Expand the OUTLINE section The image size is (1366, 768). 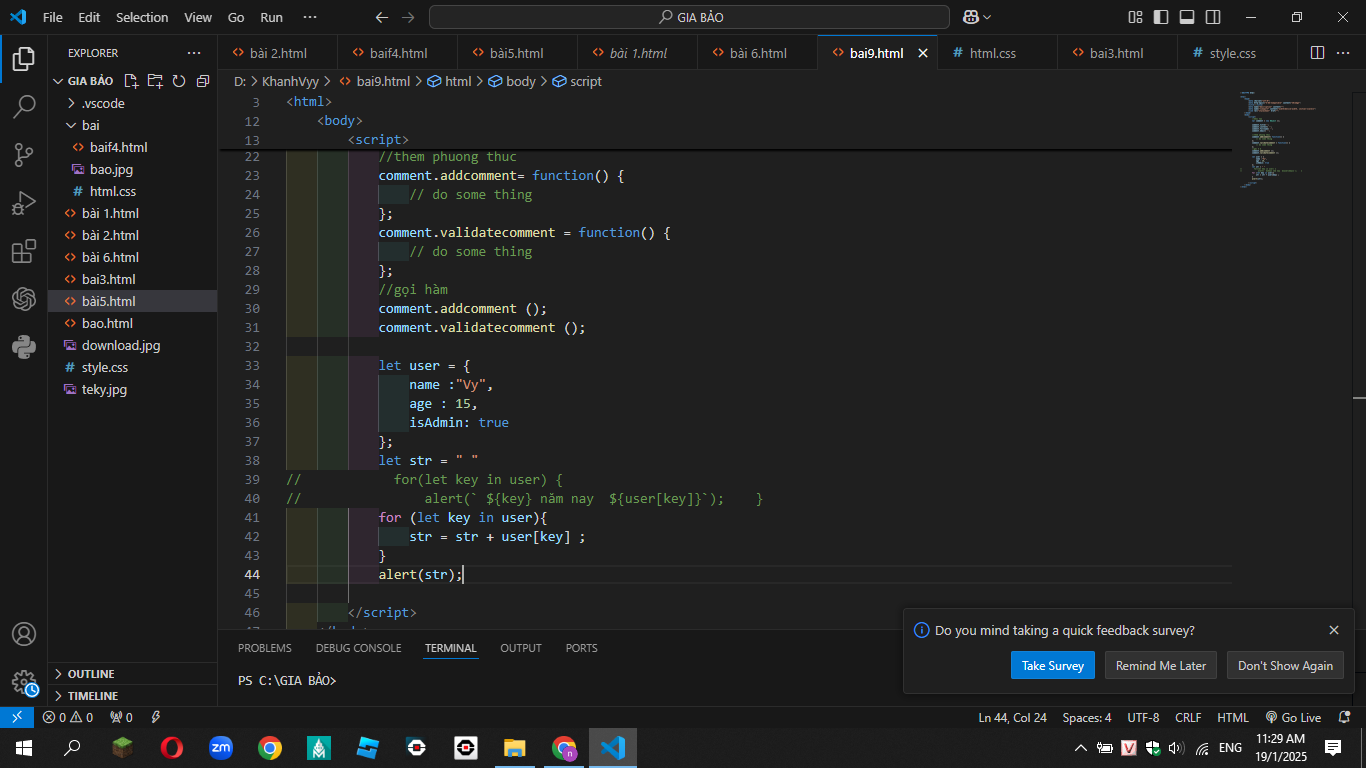pyautogui.click(x=132, y=673)
